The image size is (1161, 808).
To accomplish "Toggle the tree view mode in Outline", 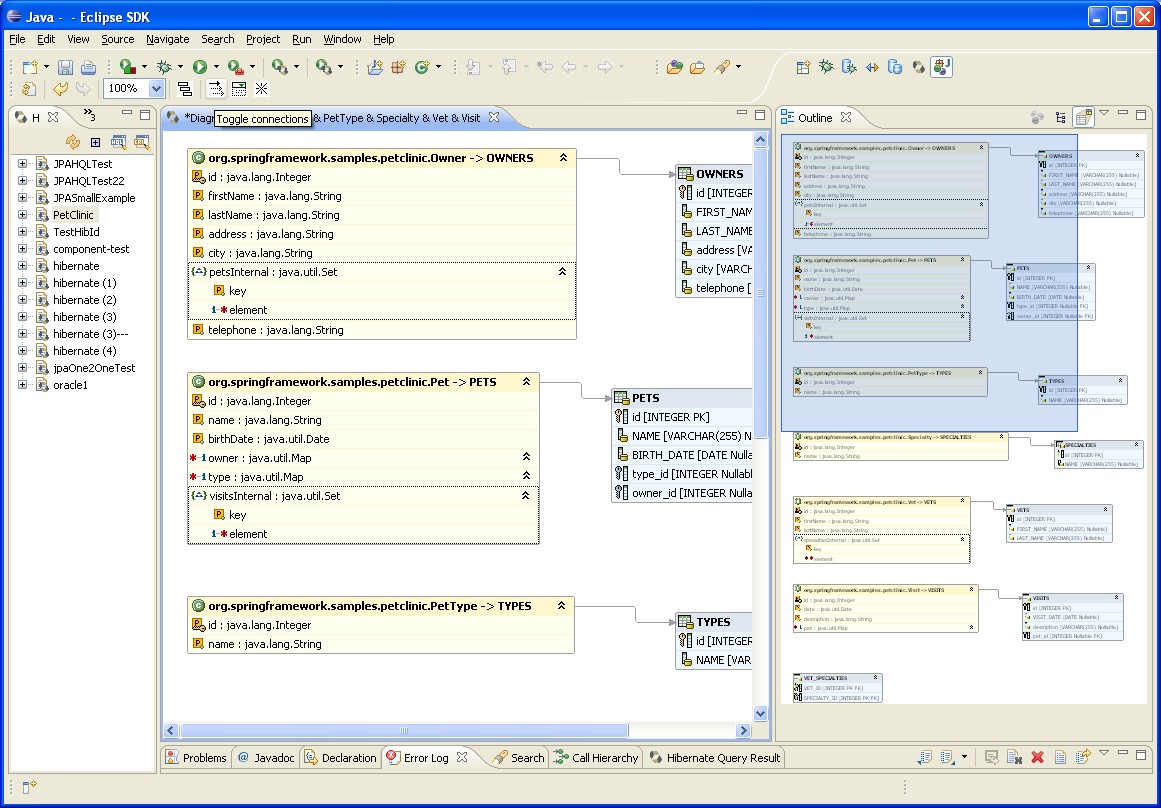I will [1061, 117].
